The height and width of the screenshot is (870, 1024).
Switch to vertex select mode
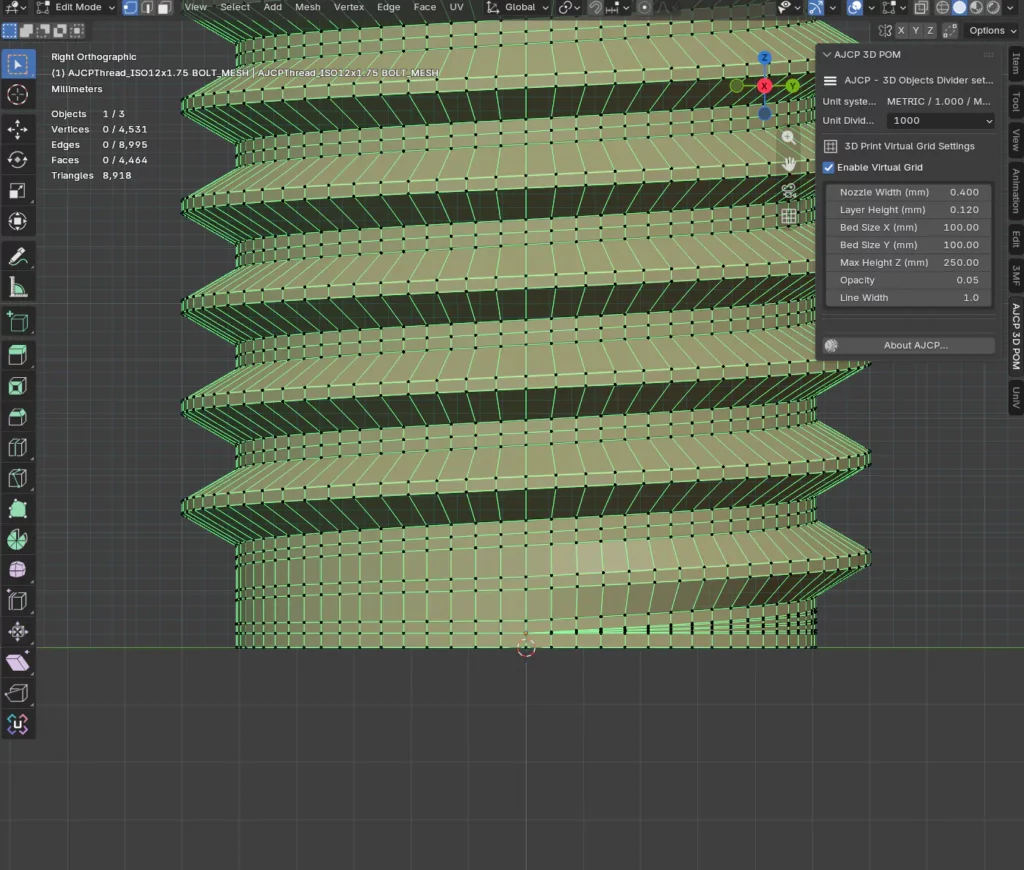coord(131,7)
